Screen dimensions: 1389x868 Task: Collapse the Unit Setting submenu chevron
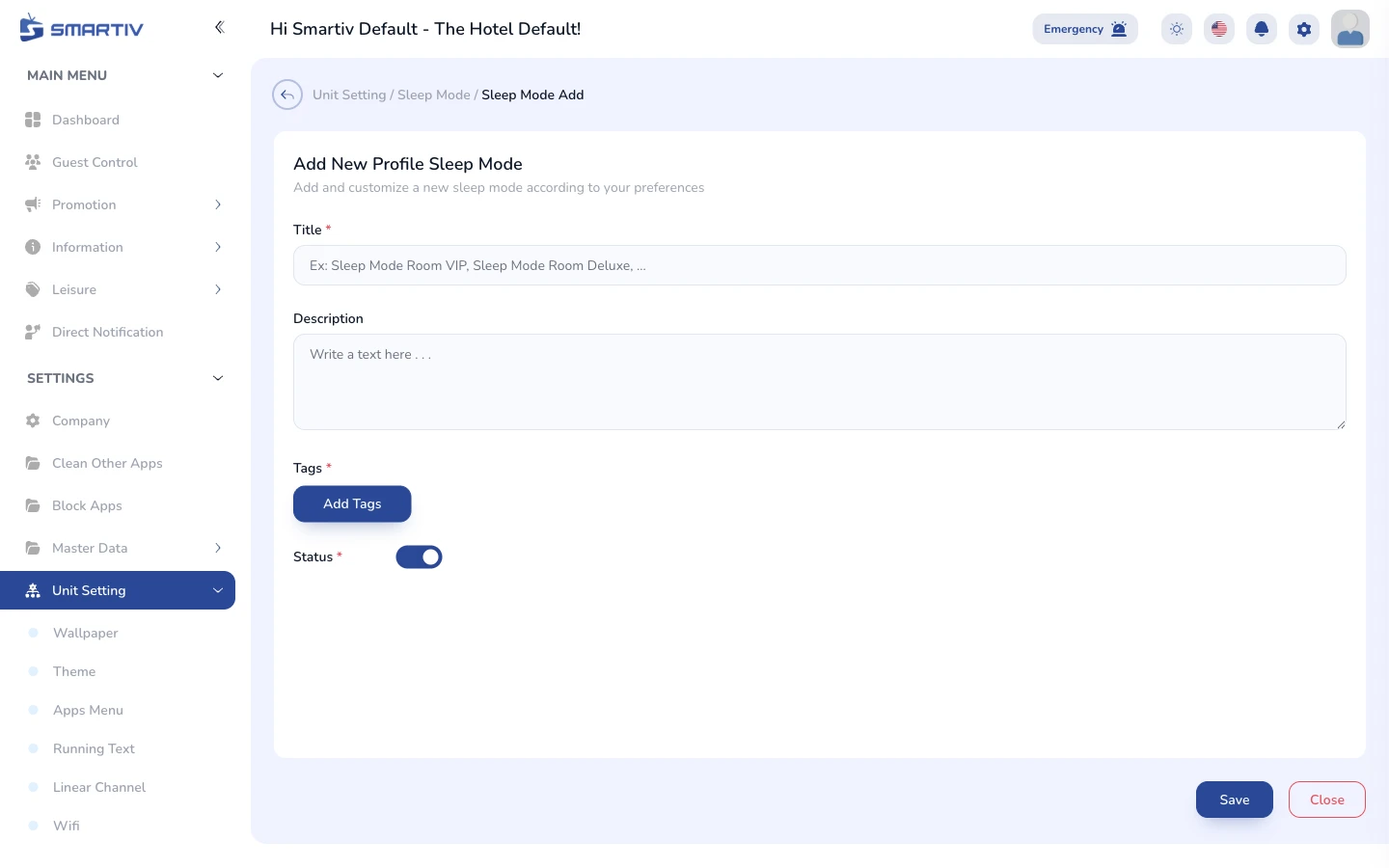tap(218, 590)
